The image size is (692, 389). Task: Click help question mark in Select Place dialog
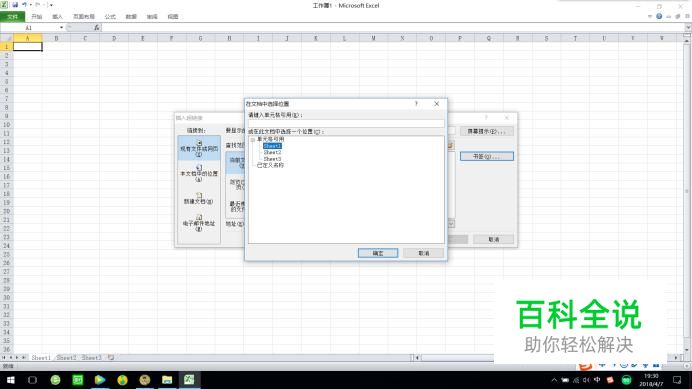(x=416, y=104)
